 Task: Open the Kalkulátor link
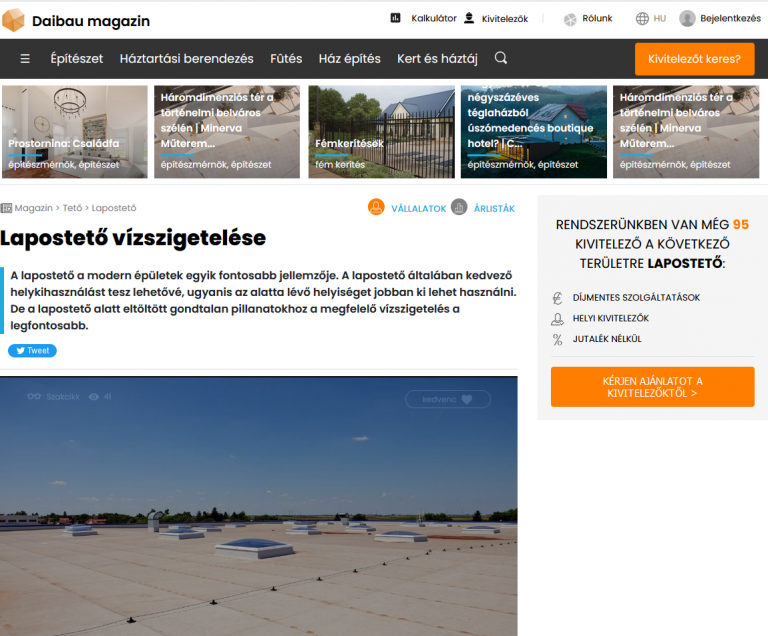coord(433,18)
